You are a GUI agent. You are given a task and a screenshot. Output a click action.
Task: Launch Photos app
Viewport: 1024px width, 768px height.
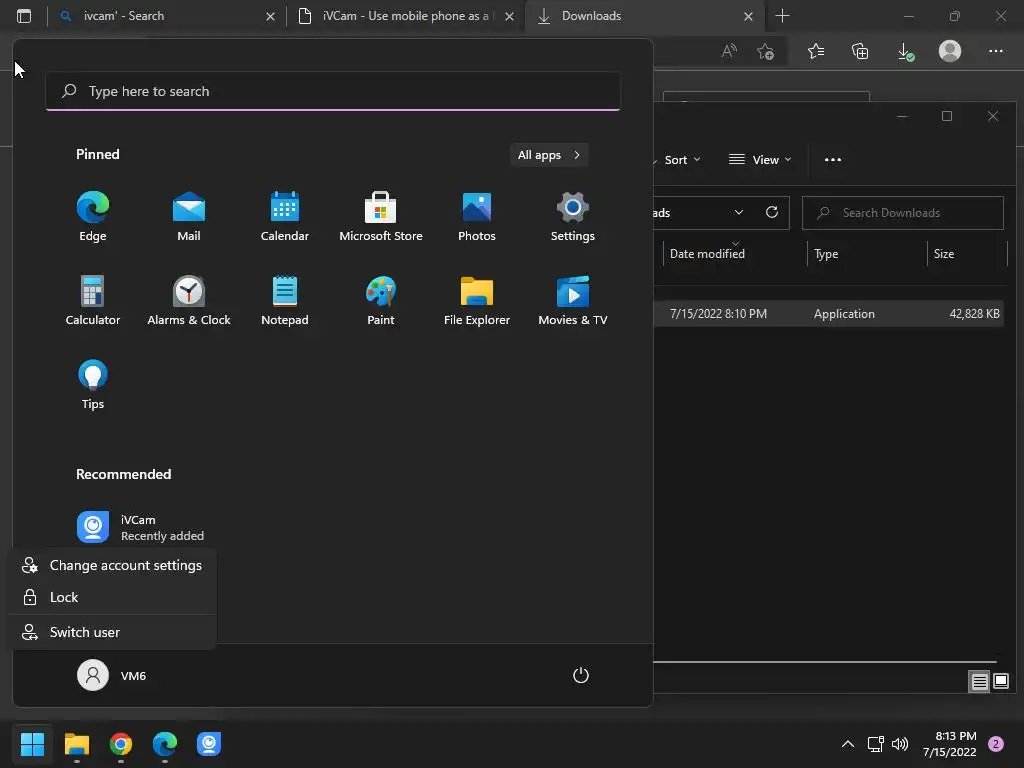click(x=477, y=217)
